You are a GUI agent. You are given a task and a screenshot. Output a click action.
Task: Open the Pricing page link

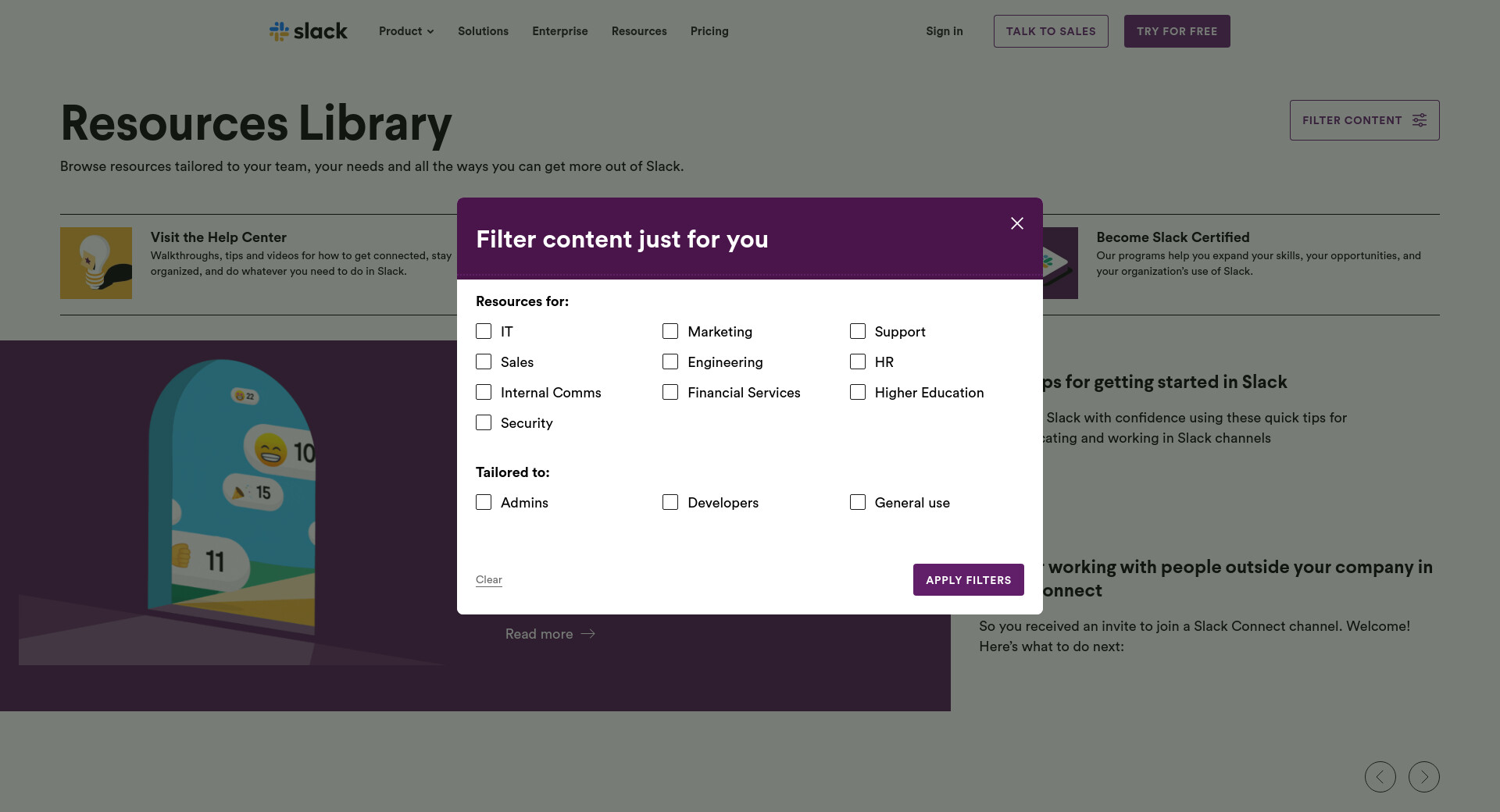(x=709, y=31)
